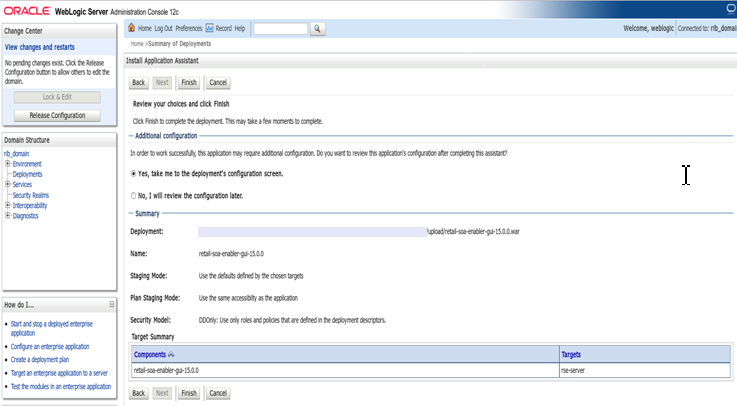Click the Staging Mode value text
Screen dimensions: 737x406
(251, 276)
